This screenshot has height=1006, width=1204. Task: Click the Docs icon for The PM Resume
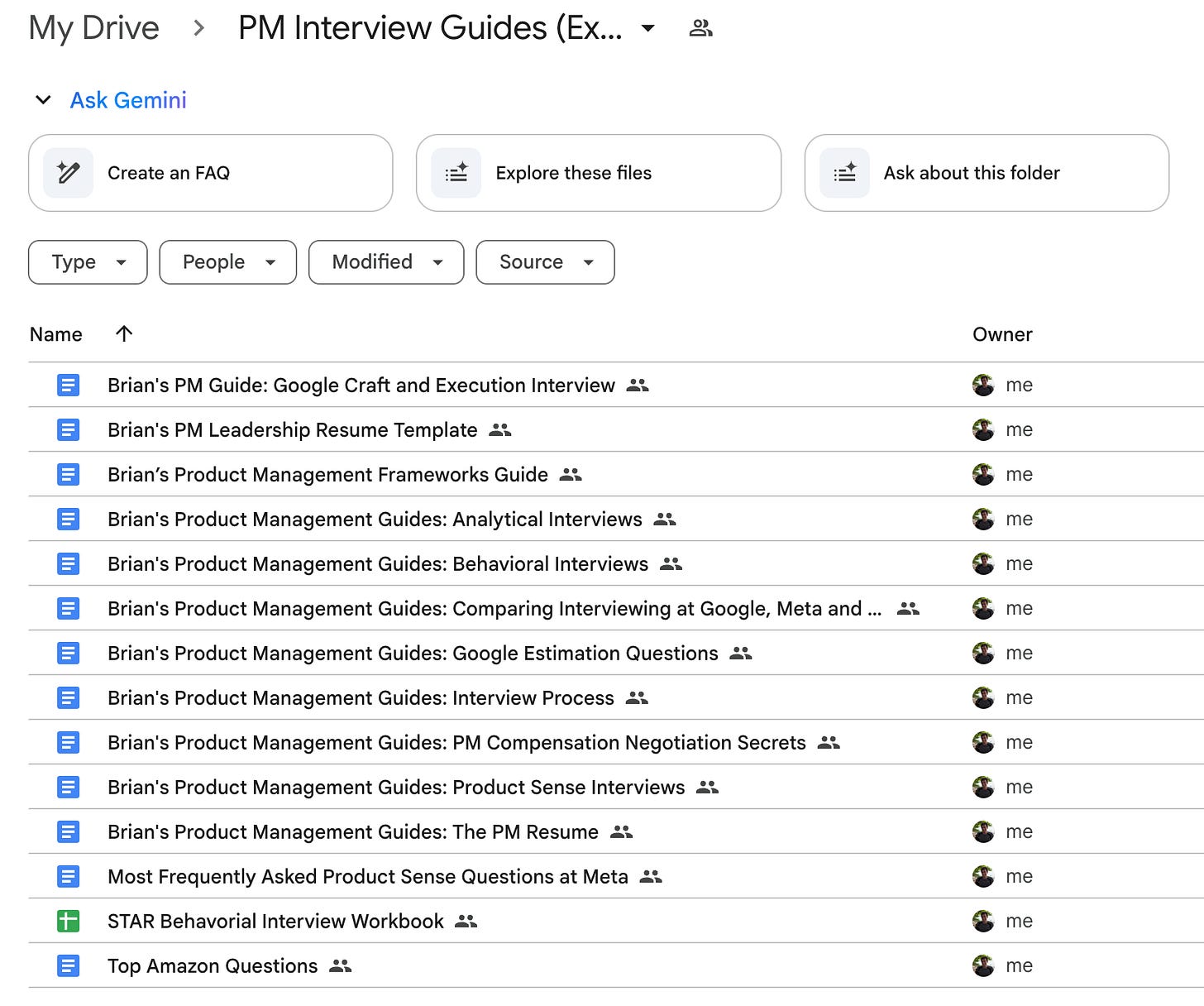coord(68,831)
